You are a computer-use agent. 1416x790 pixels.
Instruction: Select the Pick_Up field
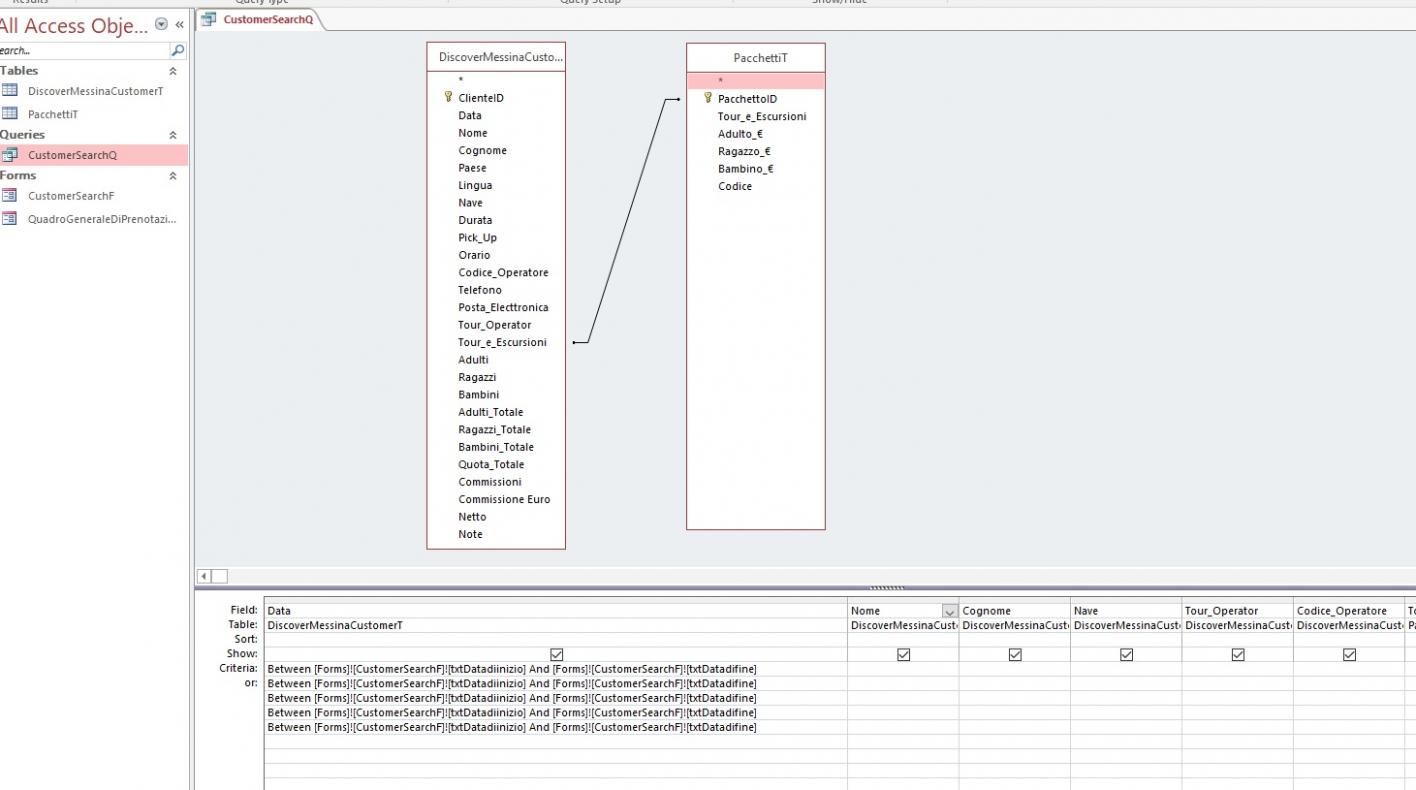pos(477,238)
